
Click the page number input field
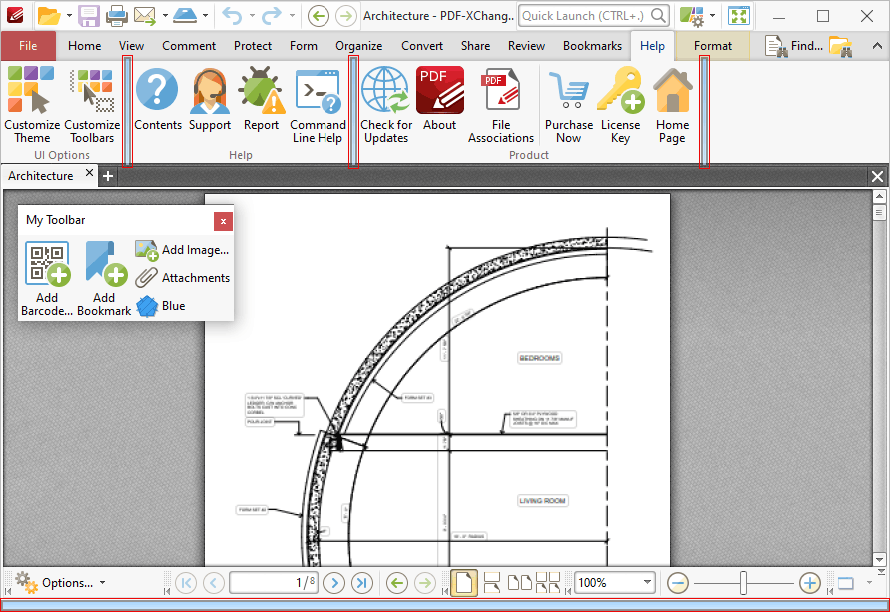pyautogui.click(x=273, y=582)
